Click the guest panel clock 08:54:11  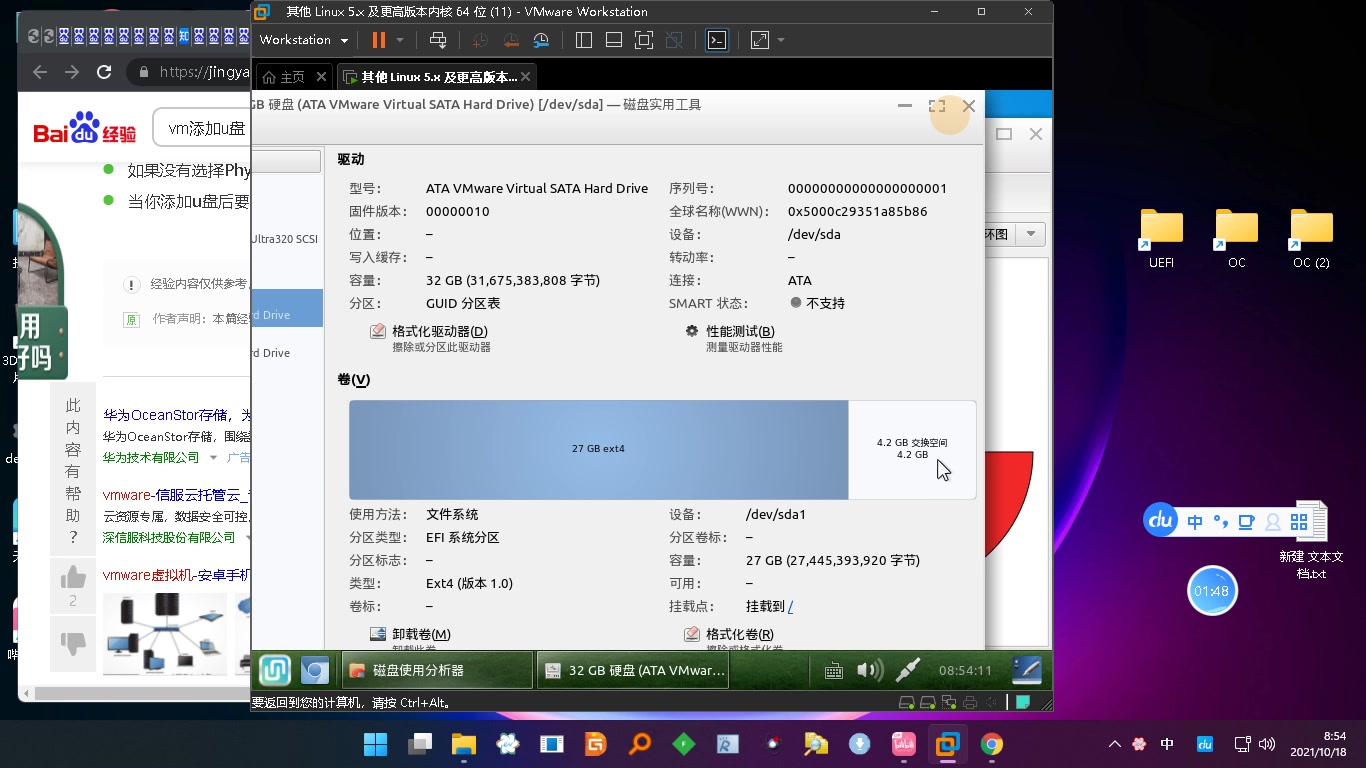pyautogui.click(x=965, y=671)
